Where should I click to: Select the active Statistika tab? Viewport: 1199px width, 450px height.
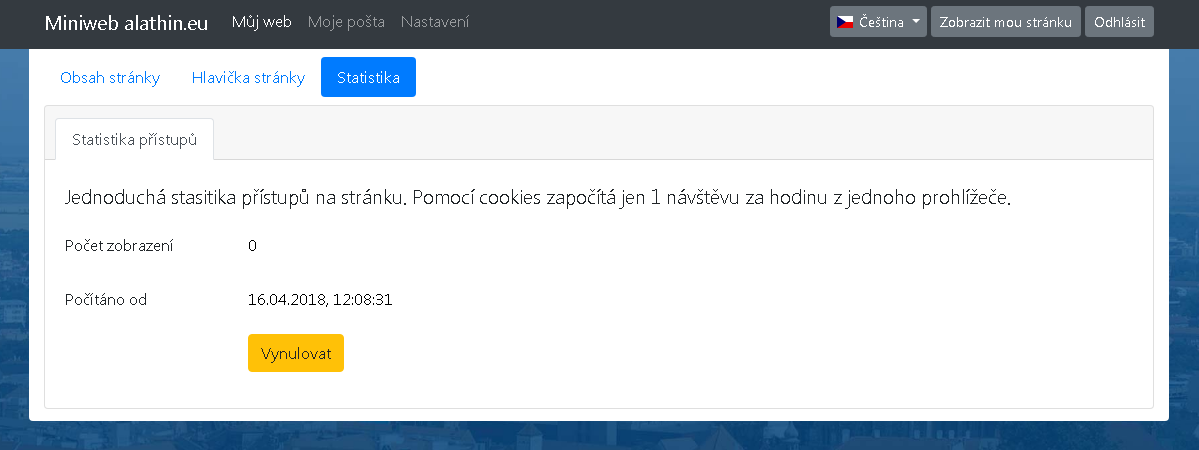point(368,78)
